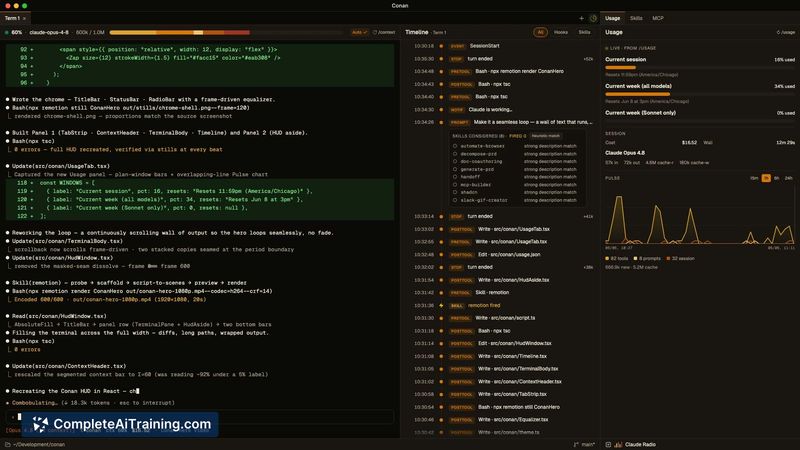800x450 pixels.
Task: Select timeline entry Edit src/conan/HudWindow.tsx
Action: [x=504, y=343]
